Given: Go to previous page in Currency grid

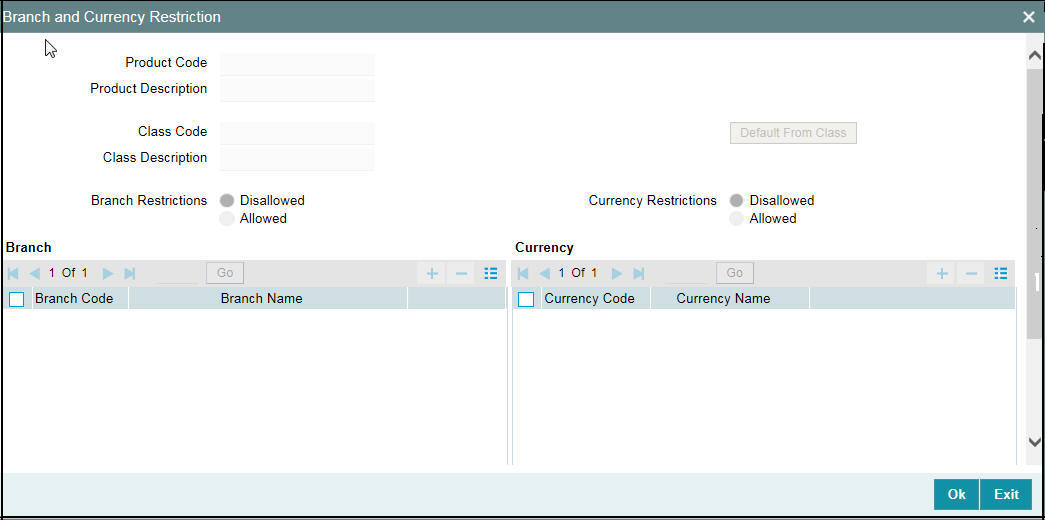Looking at the screenshot, I should click(x=544, y=273).
